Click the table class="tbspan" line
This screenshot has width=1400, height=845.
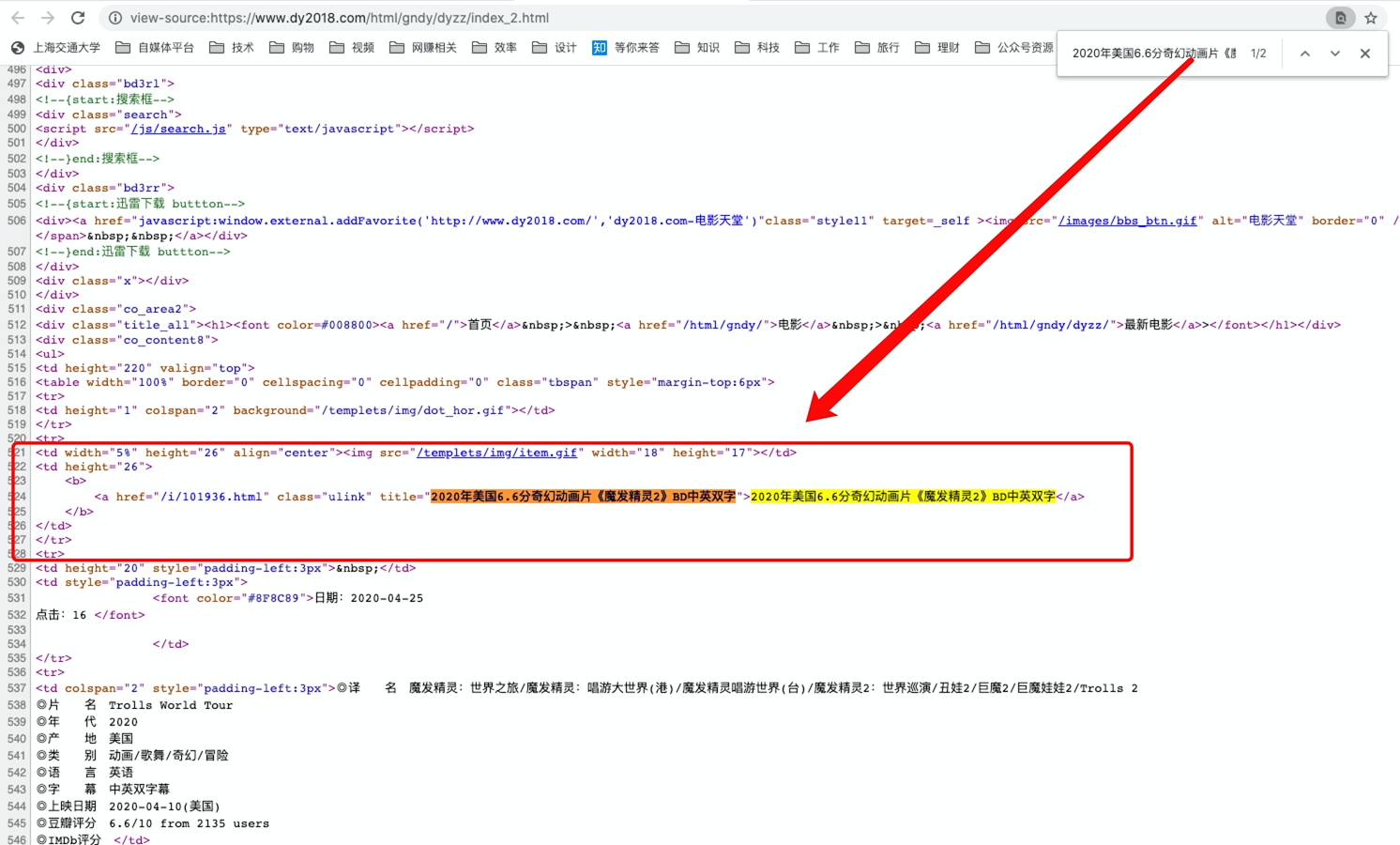(405, 382)
